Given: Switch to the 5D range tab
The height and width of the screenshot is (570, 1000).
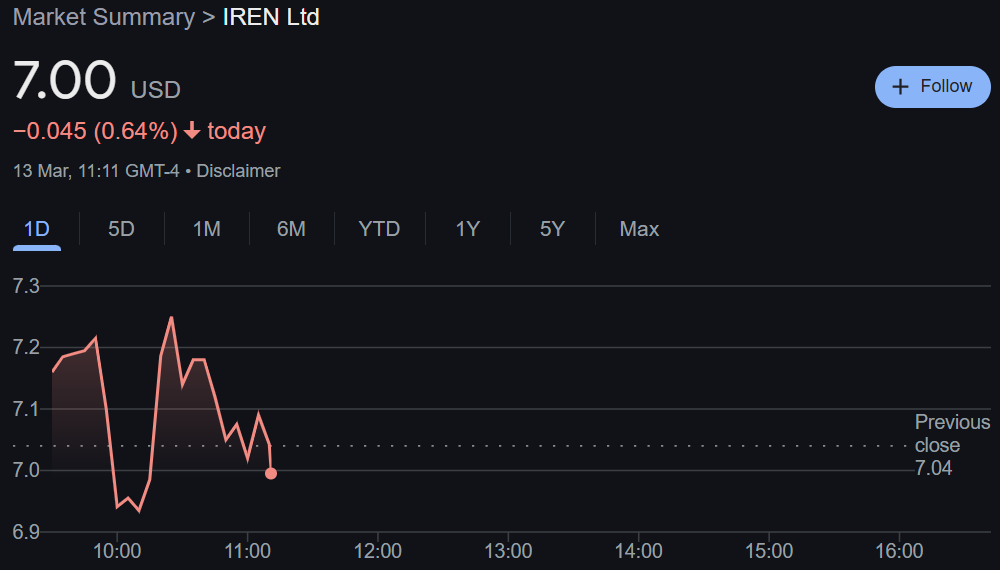Looking at the screenshot, I should pos(121,229).
